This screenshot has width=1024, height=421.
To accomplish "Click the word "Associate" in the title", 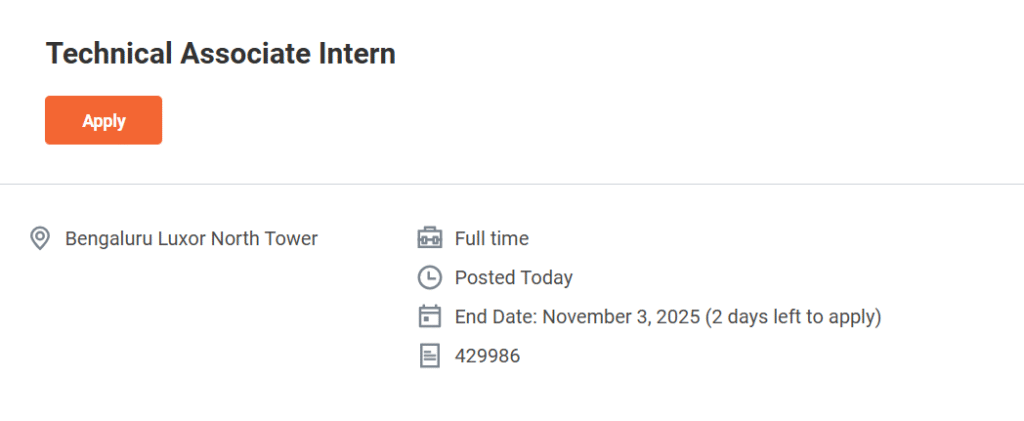I will 241,54.
